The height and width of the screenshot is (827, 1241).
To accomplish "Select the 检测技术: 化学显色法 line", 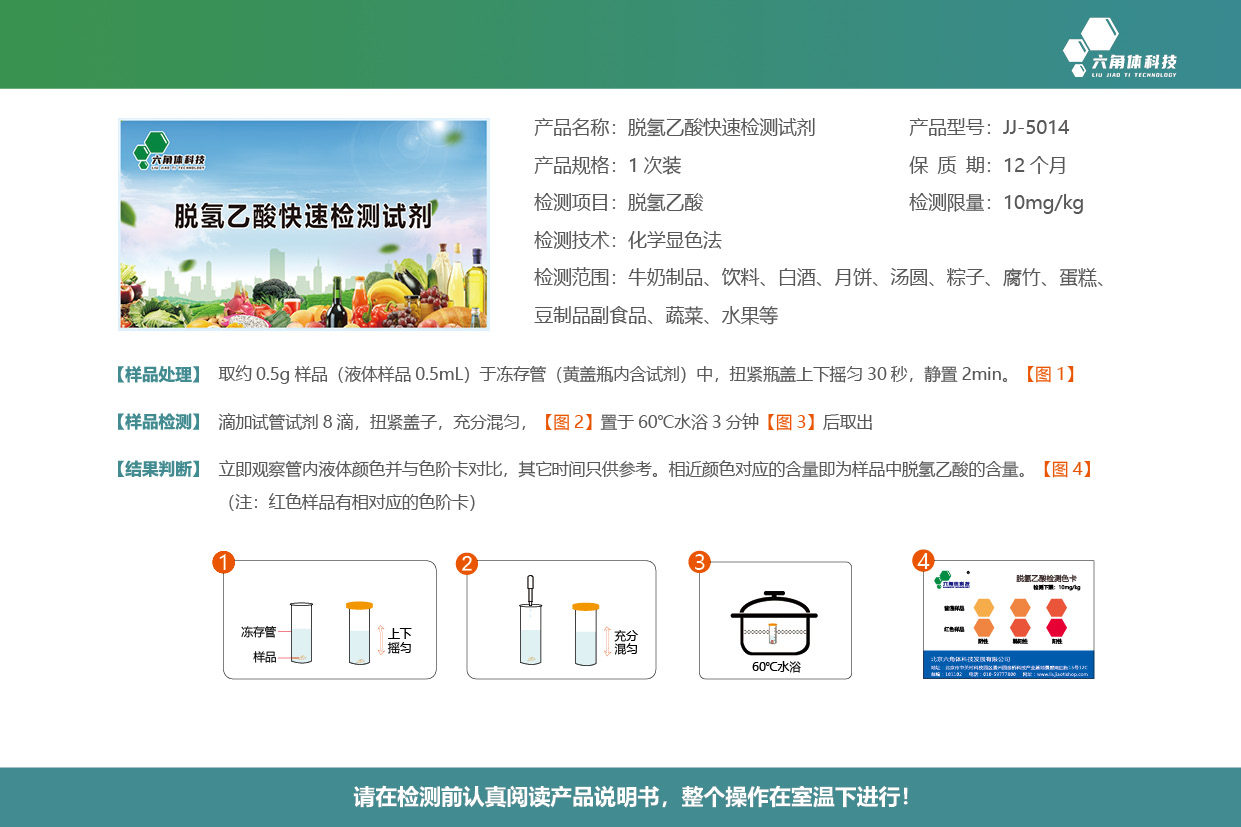I will [x=628, y=241].
